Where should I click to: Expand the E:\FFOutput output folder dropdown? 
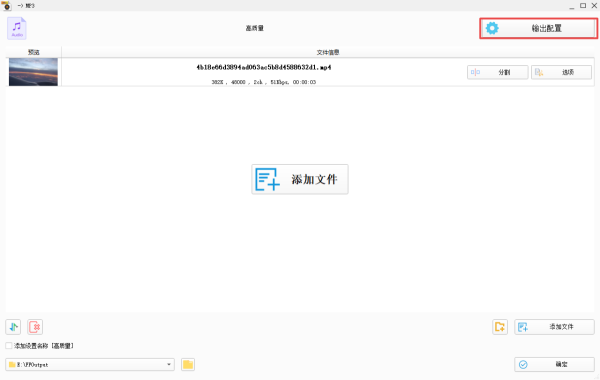click(x=169, y=364)
